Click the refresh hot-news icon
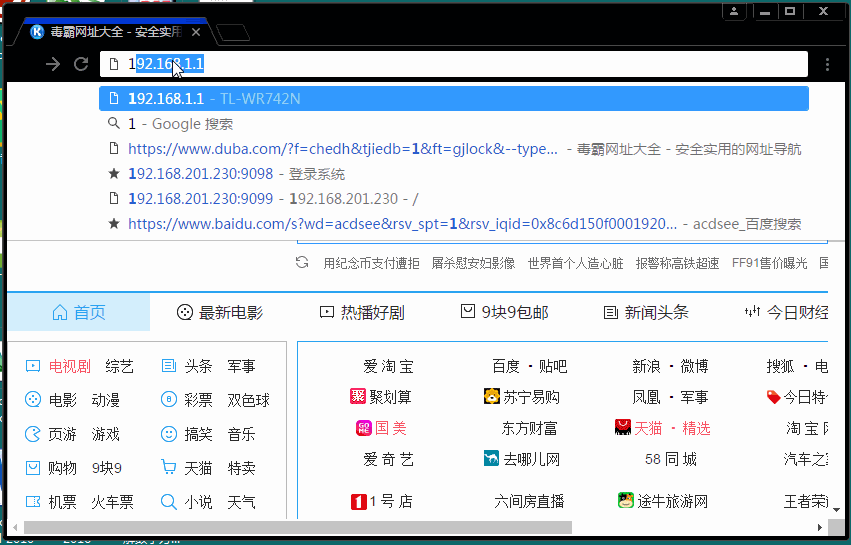This screenshot has height=545, width=851. click(x=302, y=263)
